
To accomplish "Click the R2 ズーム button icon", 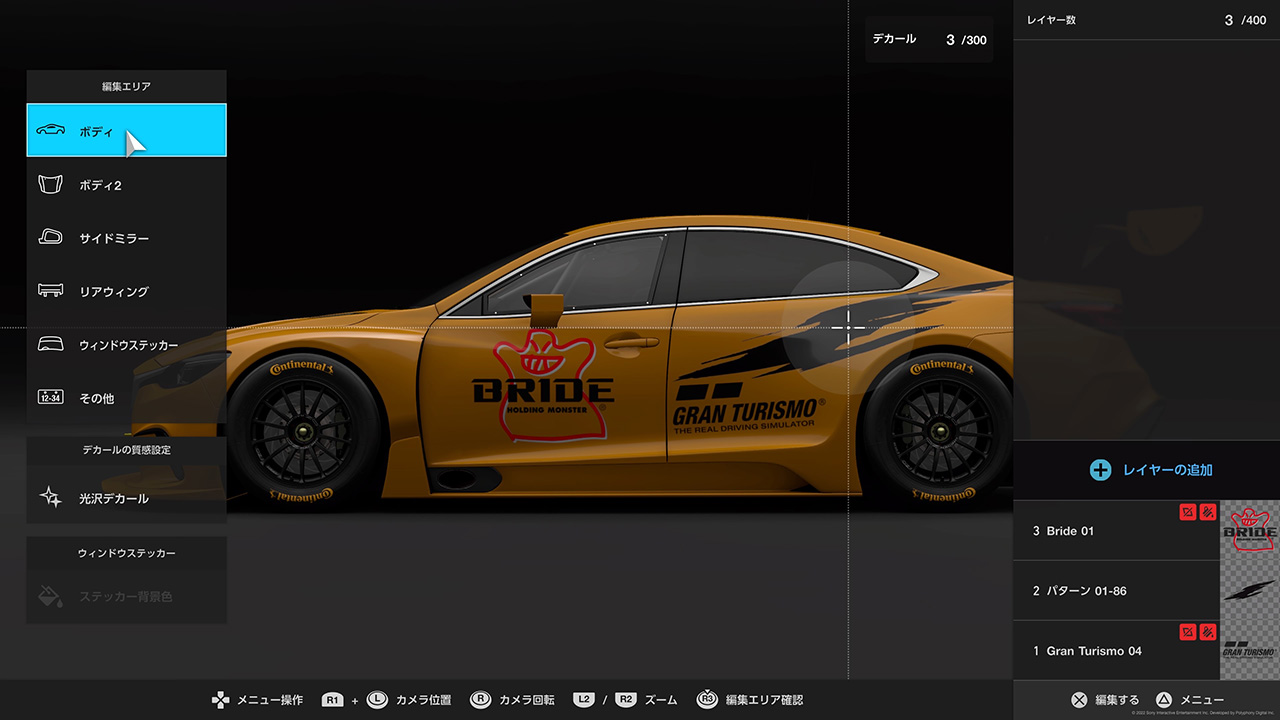I will point(626,700).
